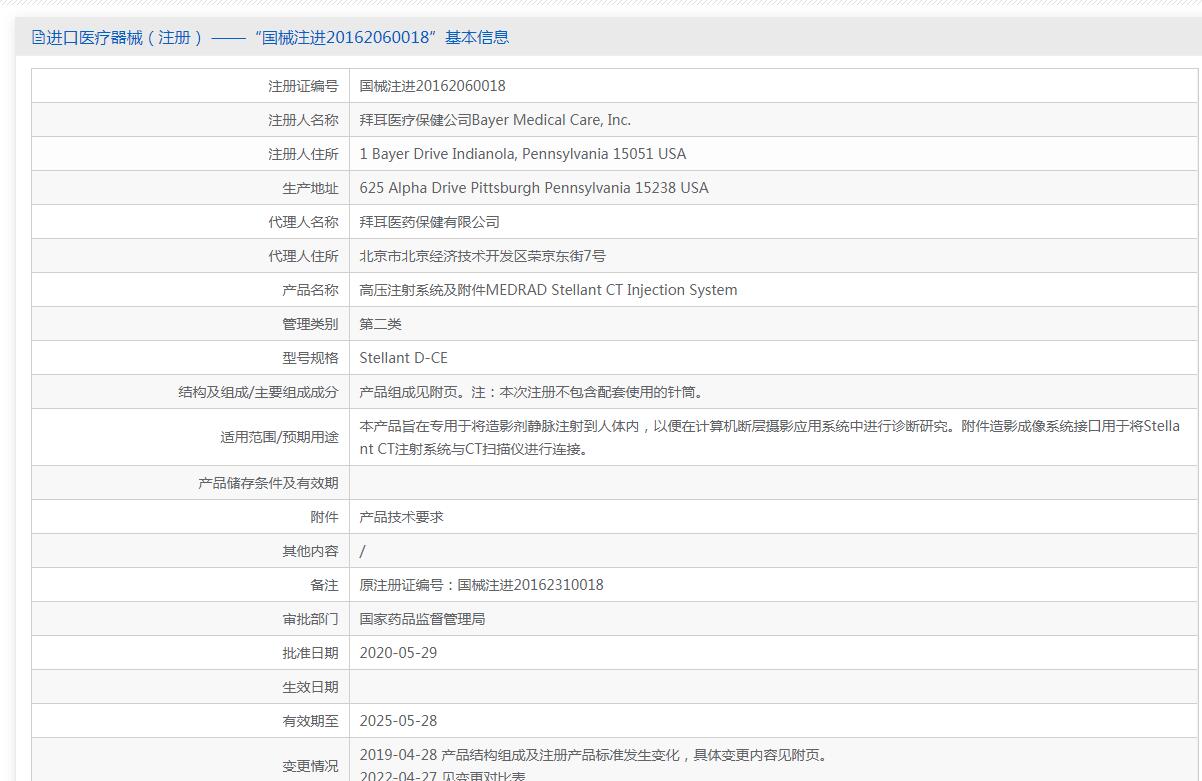This screenshot has width=1202, height=781.
Task: Click the label 适用范围/预期用途
Action: pyautogui.click(x=279, y=437)
